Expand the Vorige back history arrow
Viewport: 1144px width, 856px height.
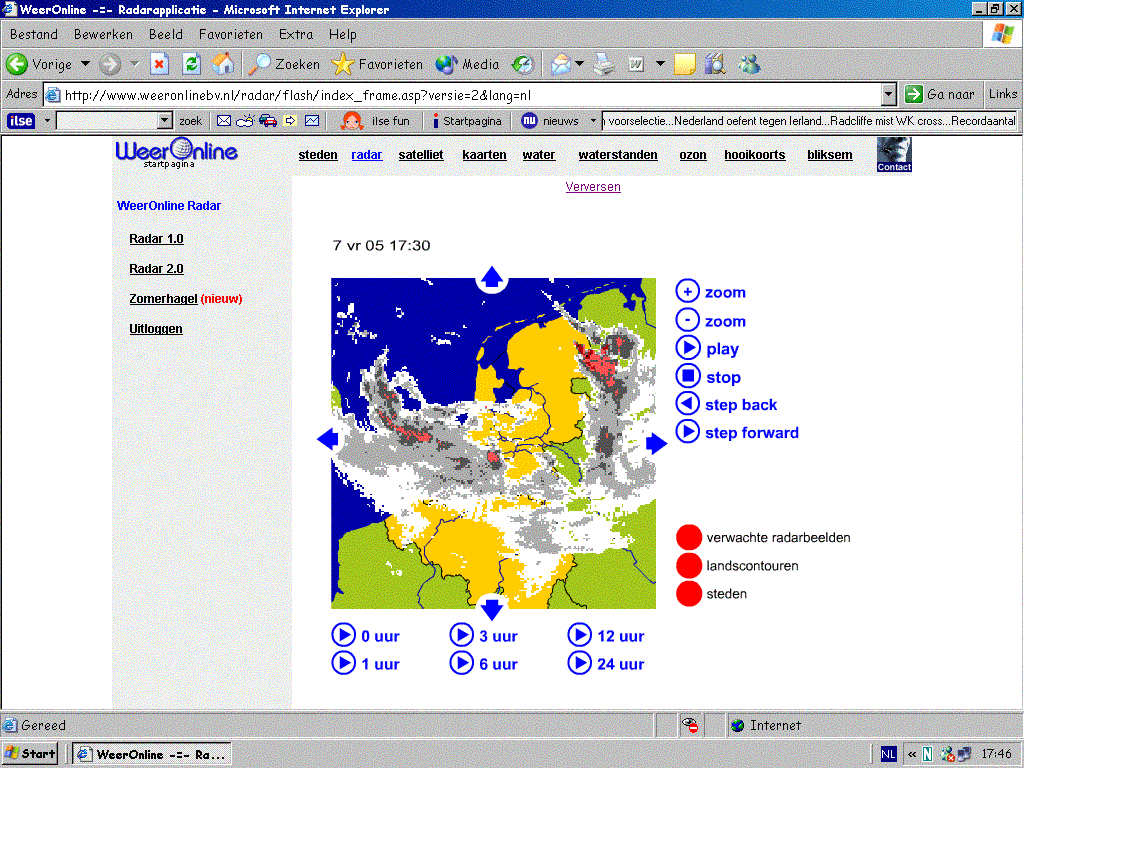pyautogui.click(x=85, y=64)
